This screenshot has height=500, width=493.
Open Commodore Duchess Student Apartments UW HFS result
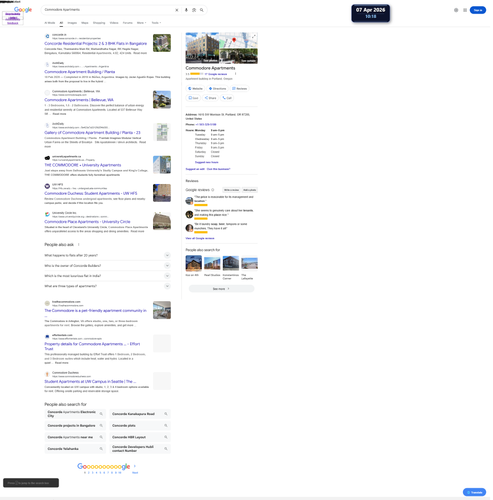click(x=91, y=193)
